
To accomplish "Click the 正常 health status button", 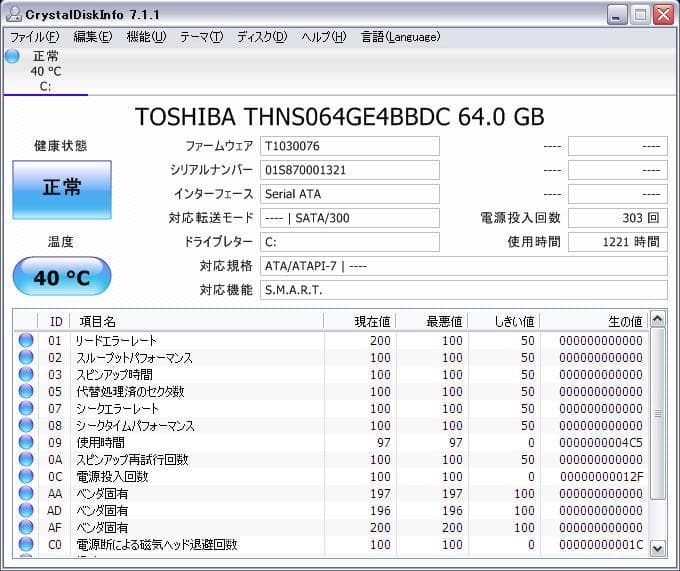I will coord(62,189).
